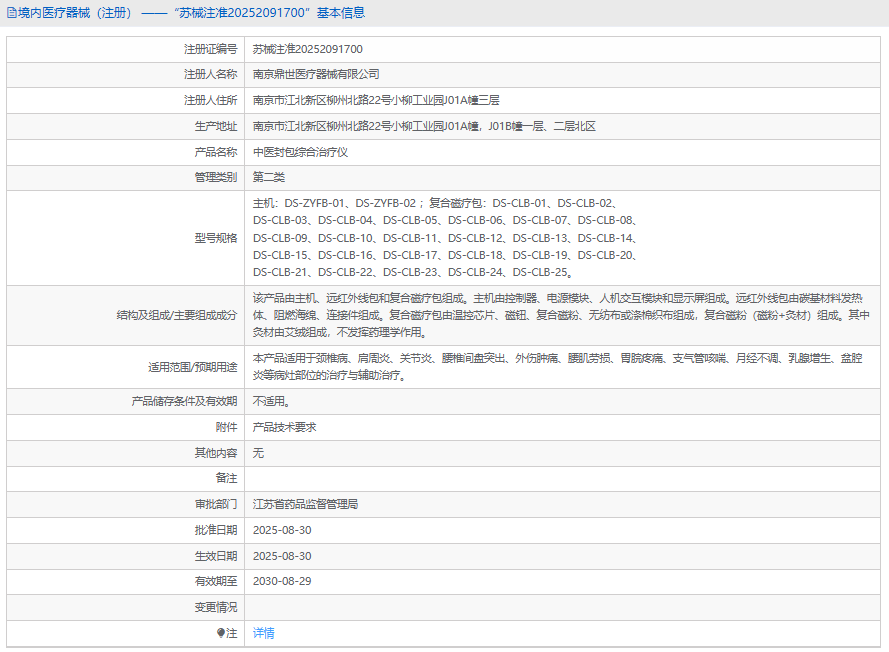The width and height of the screenshot is (889, 652).
Task: Click model line starting DS-CLB-09
Action: (446, 238)
